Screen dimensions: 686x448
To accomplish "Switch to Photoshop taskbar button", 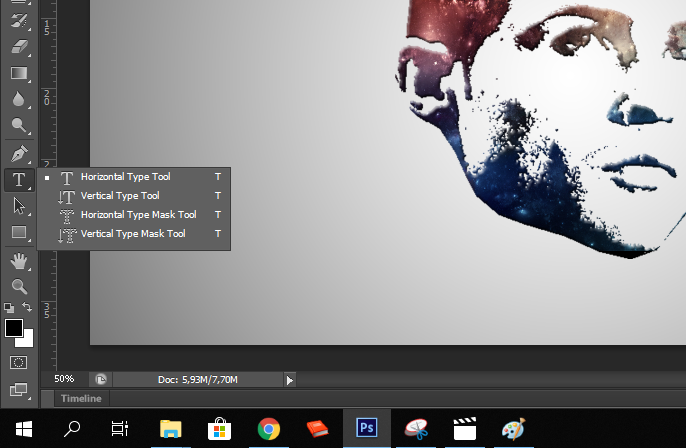I will pos(367,429).
